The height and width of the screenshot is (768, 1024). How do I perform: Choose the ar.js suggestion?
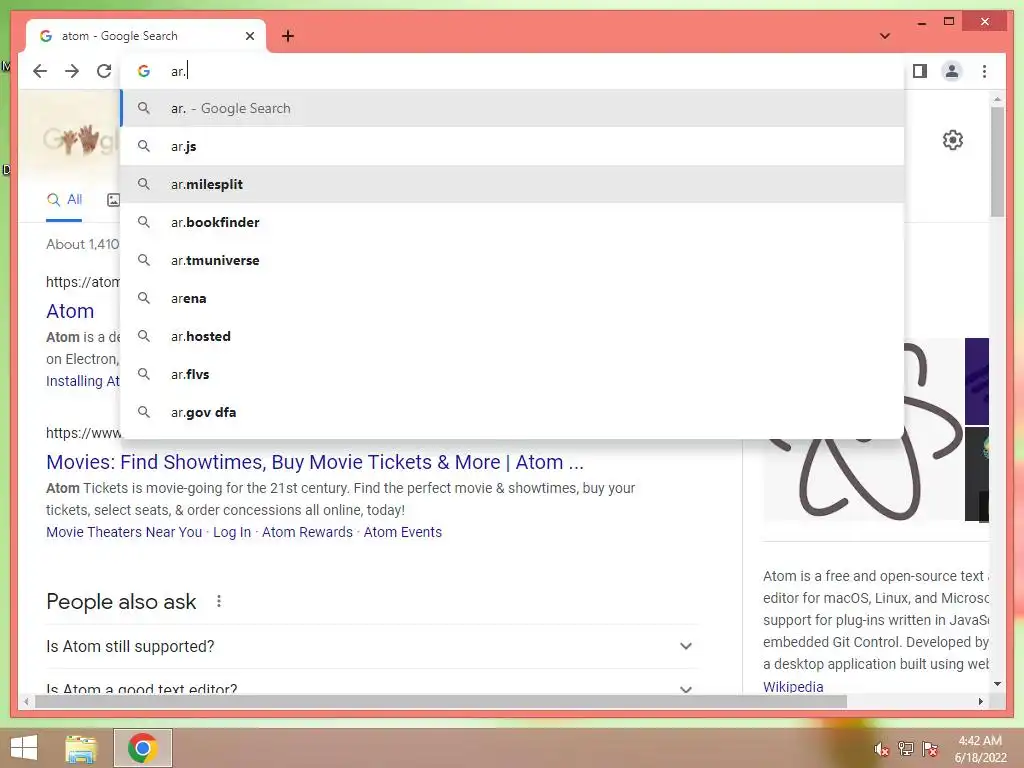(513, 146)
